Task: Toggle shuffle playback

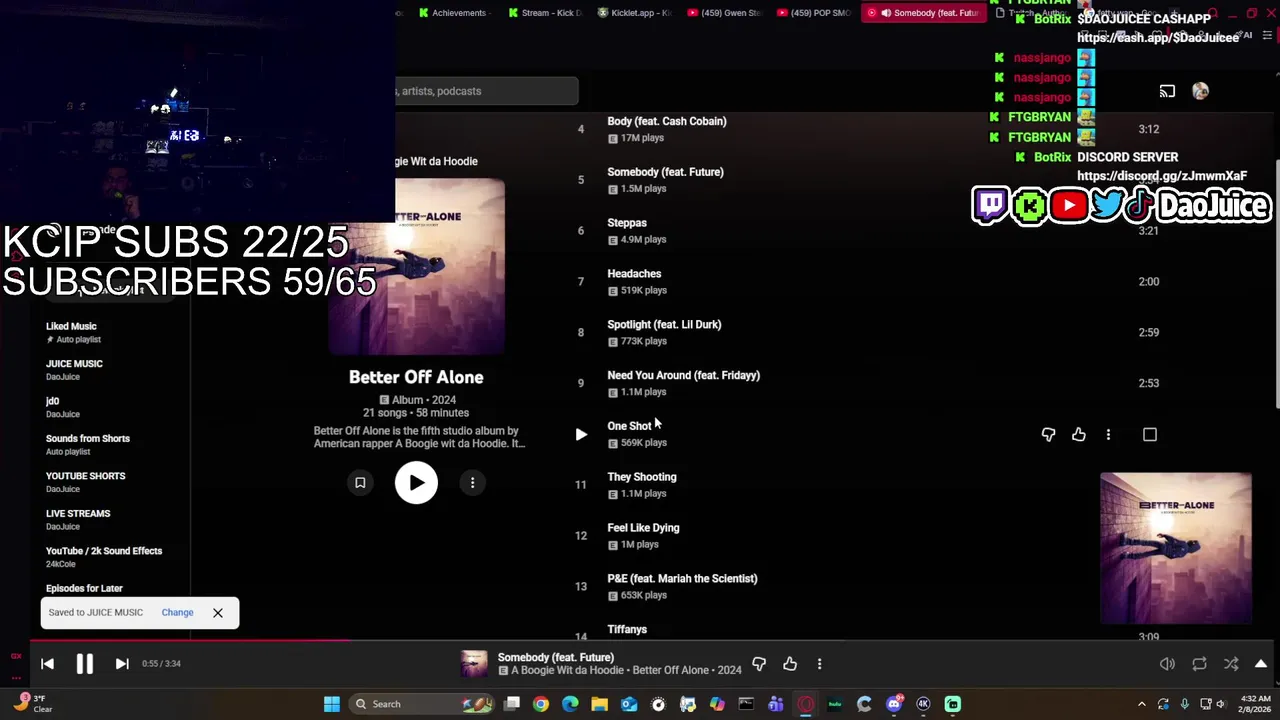Action: tap(1231, 664)
